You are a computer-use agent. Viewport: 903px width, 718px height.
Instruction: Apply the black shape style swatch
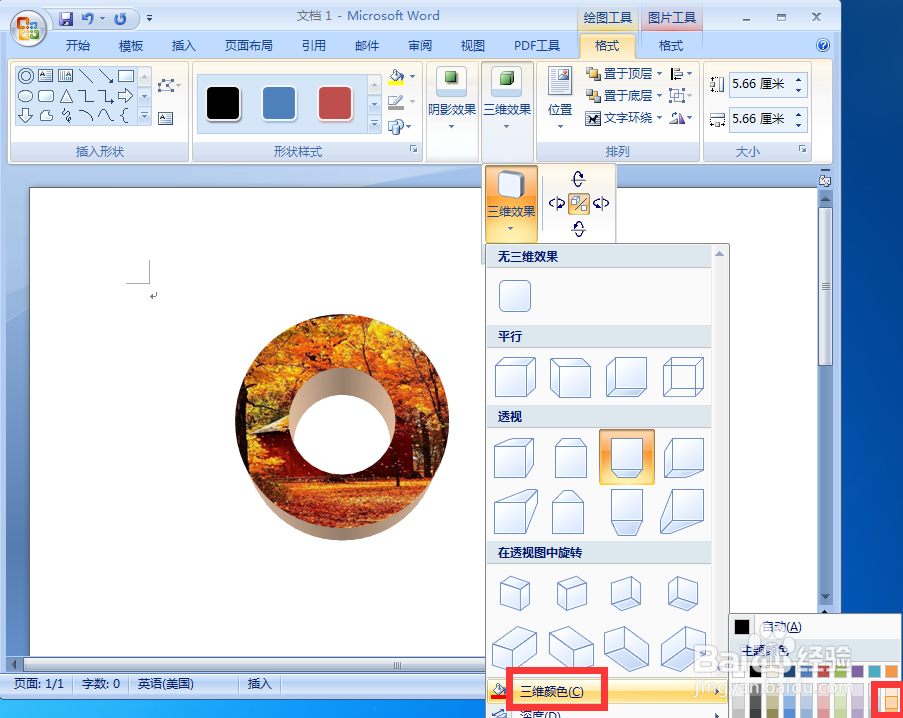pos(223,104)
